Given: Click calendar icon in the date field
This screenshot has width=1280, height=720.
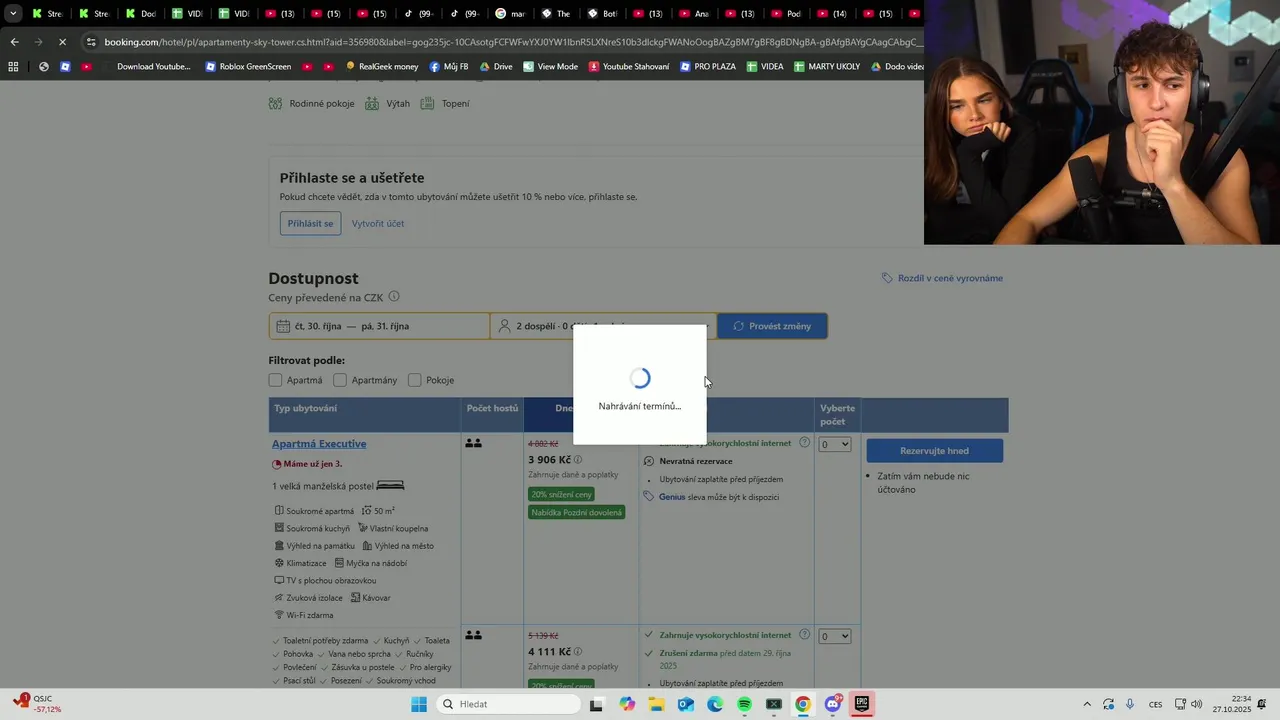Looking at the screenshot, I should click(x=283, y=326).
